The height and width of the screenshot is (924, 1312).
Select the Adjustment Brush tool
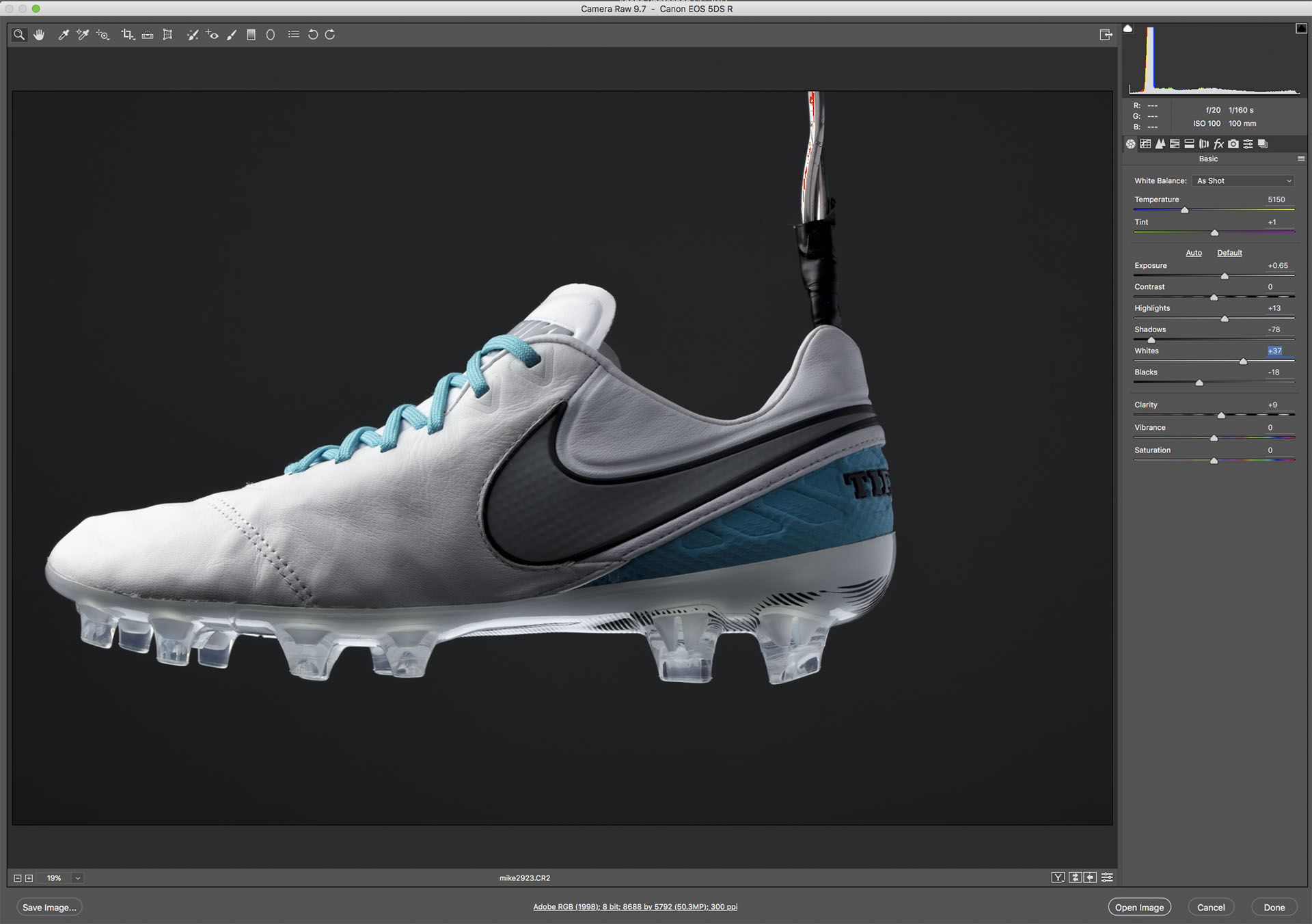[232, 35]
